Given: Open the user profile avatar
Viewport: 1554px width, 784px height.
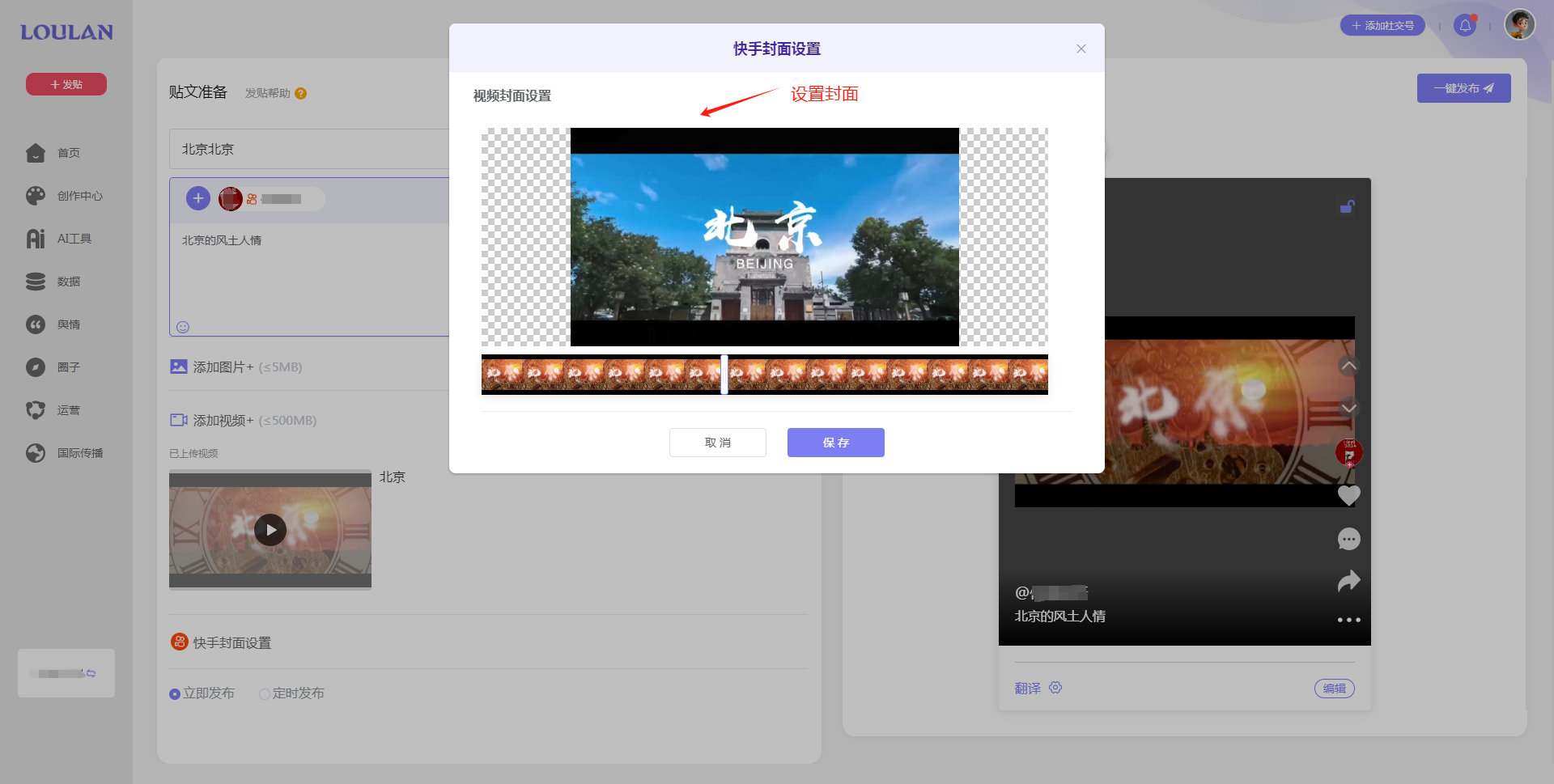Looking at the screenshot, I should [1520, 24].
